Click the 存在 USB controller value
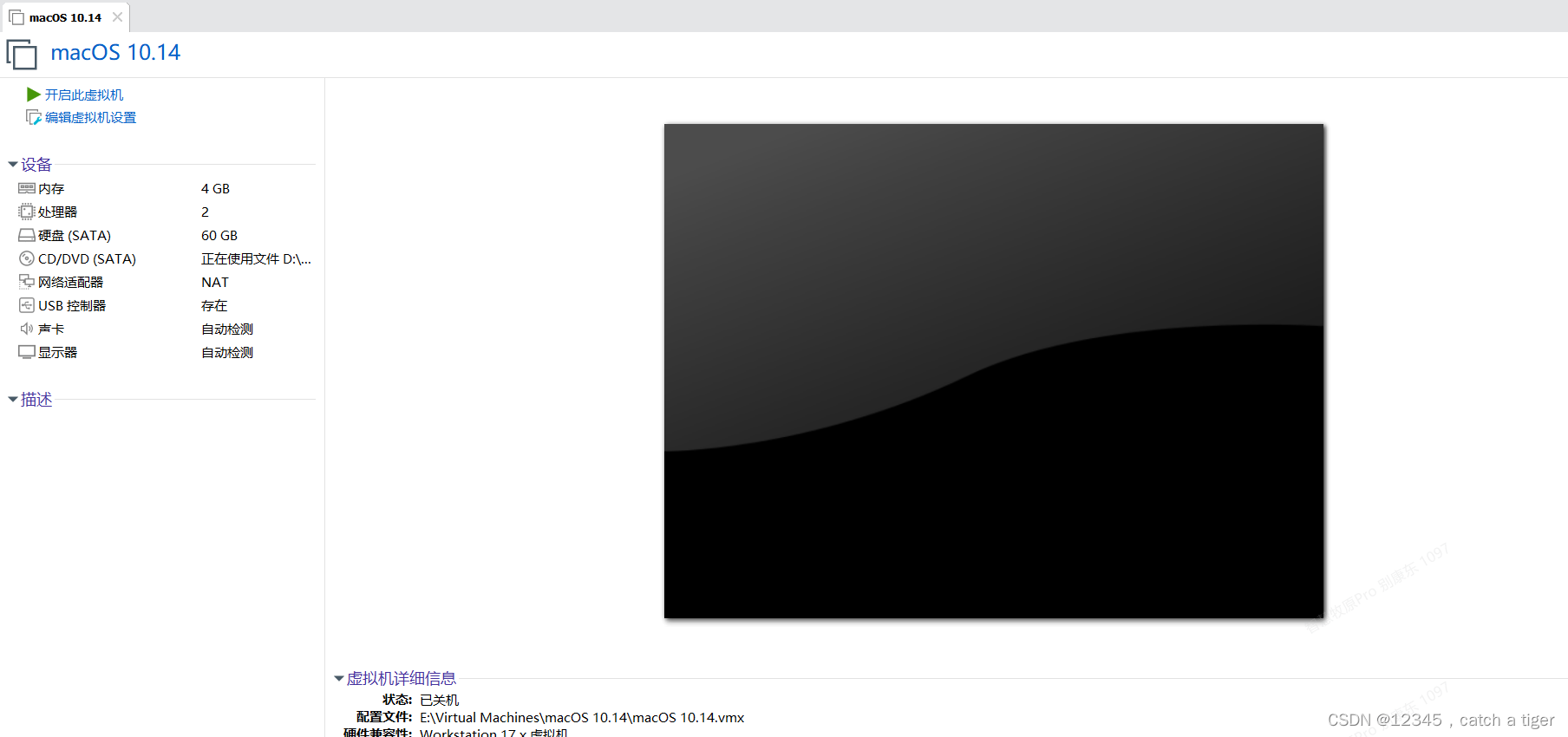 tap(214, 305)
